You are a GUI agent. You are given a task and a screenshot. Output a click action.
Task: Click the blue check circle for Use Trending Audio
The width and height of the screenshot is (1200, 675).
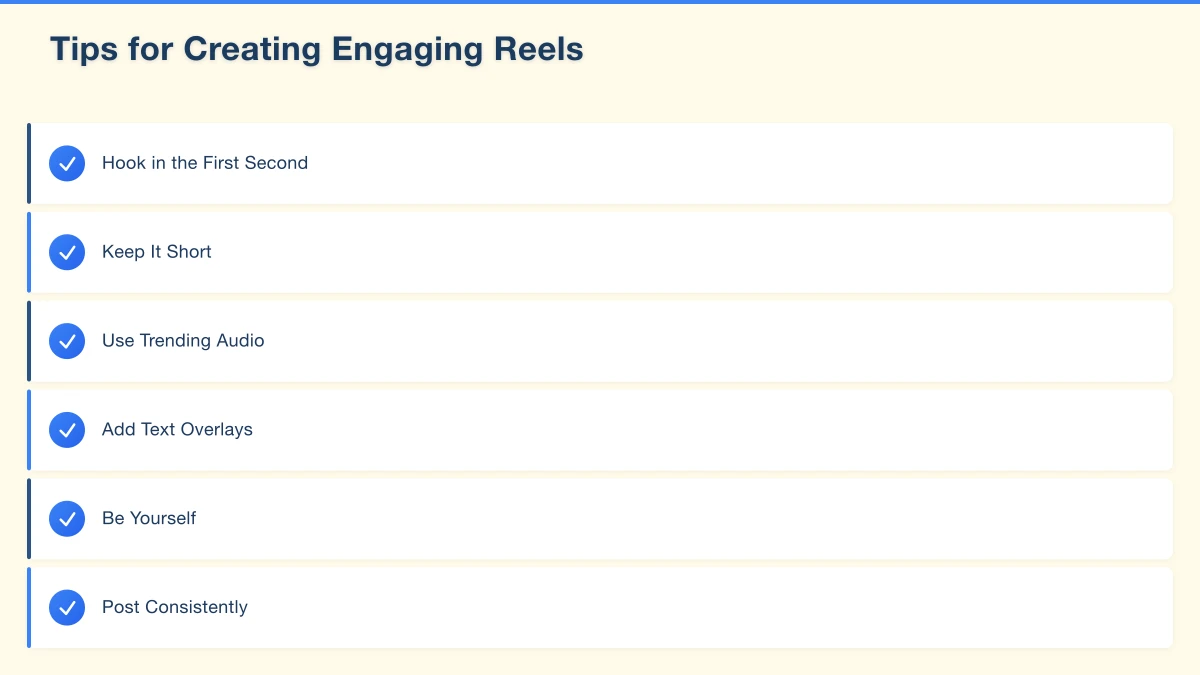pyautogui.click(x=67, y=341)
